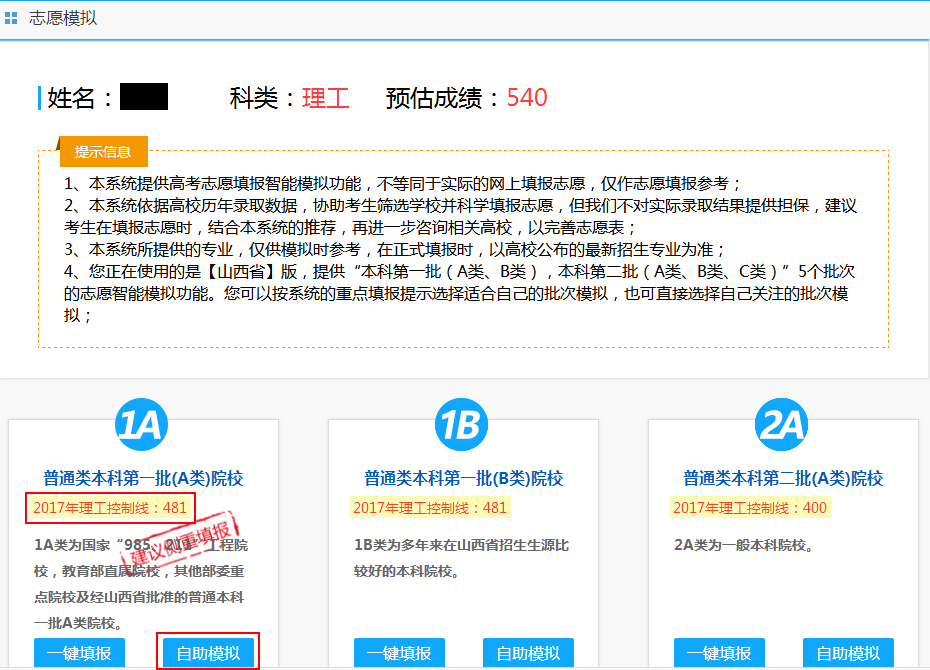930x670 pixels.
Task: Open 普通类本科第一批(A类)院校 title link
Action: [143, 478]
